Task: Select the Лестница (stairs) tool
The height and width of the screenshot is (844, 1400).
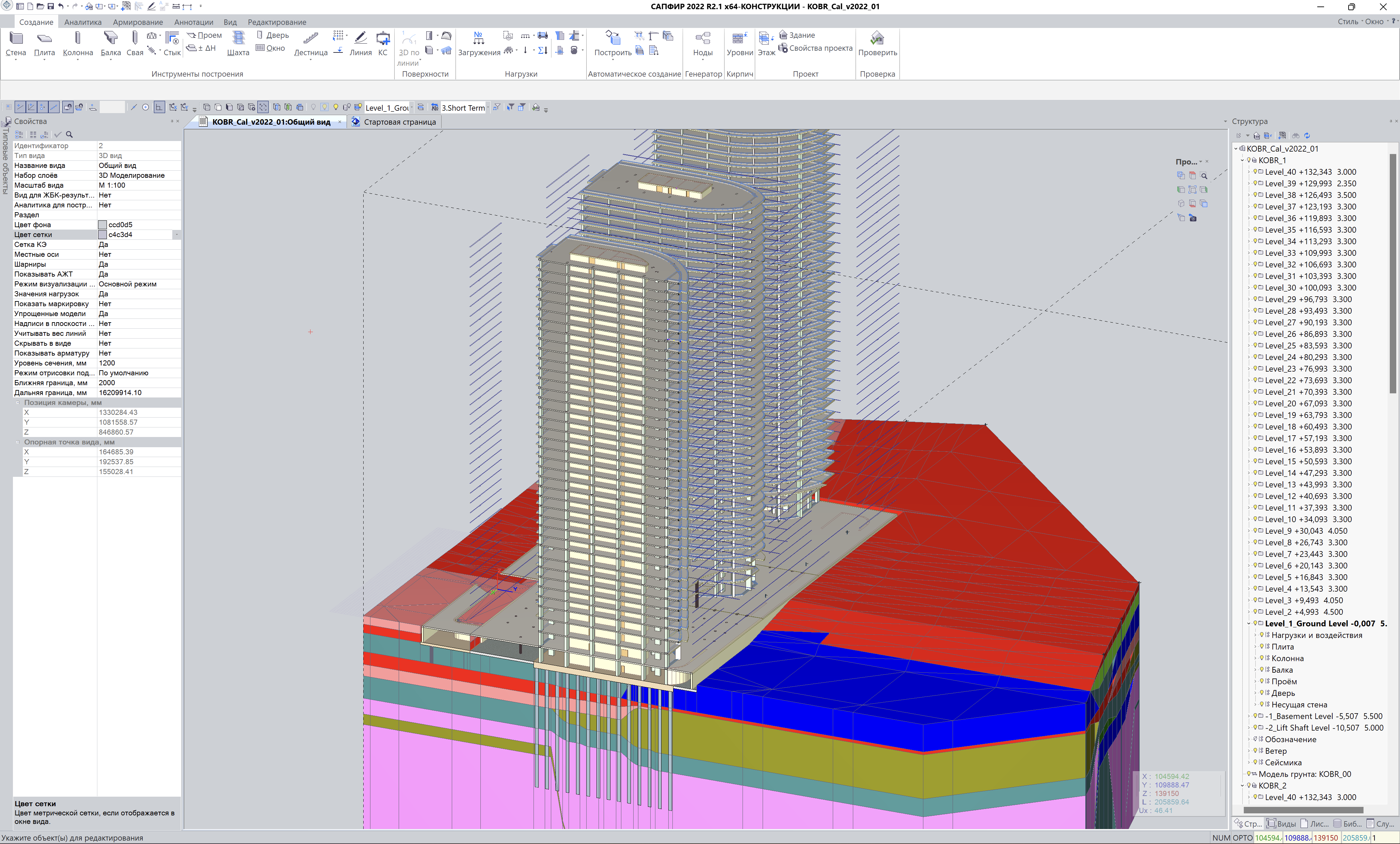Action: coord(310,43)
